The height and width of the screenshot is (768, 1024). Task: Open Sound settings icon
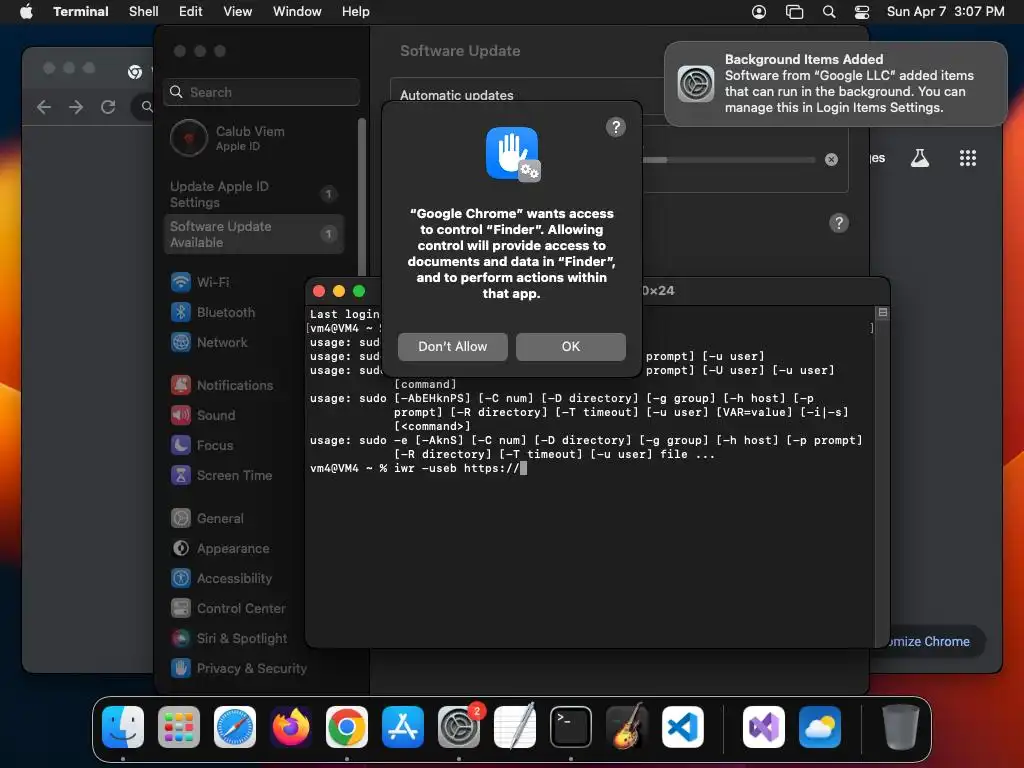[181, 415]
